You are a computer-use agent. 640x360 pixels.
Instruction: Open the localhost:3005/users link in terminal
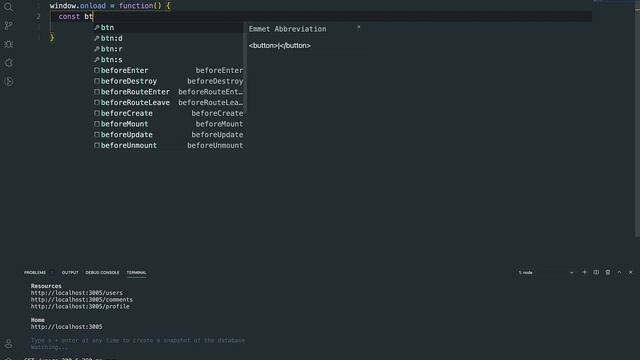76,293
